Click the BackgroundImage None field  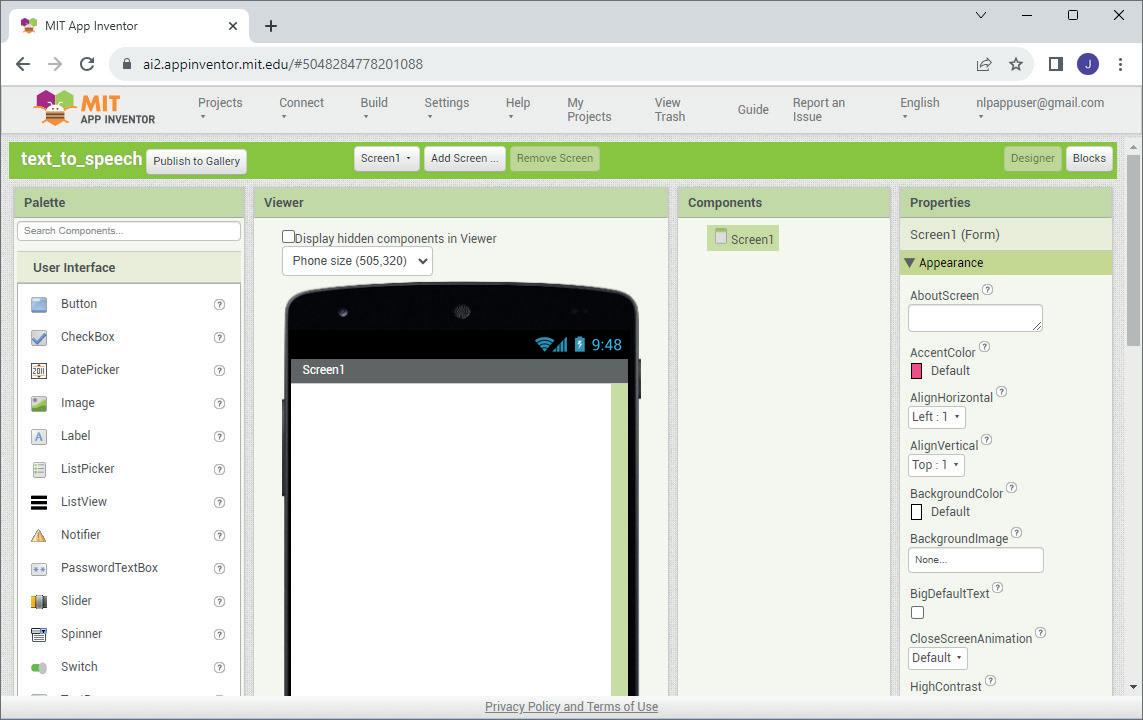[x=975, y=560]
